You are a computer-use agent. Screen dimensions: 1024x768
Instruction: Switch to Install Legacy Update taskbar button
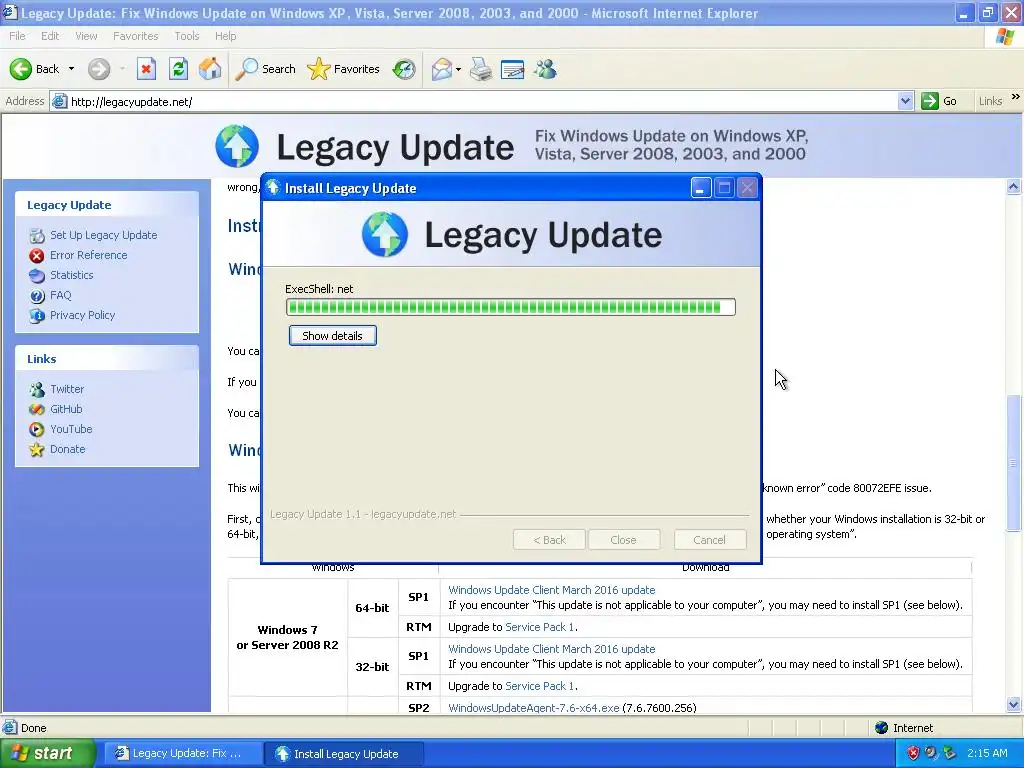click(x=344, y=754)
